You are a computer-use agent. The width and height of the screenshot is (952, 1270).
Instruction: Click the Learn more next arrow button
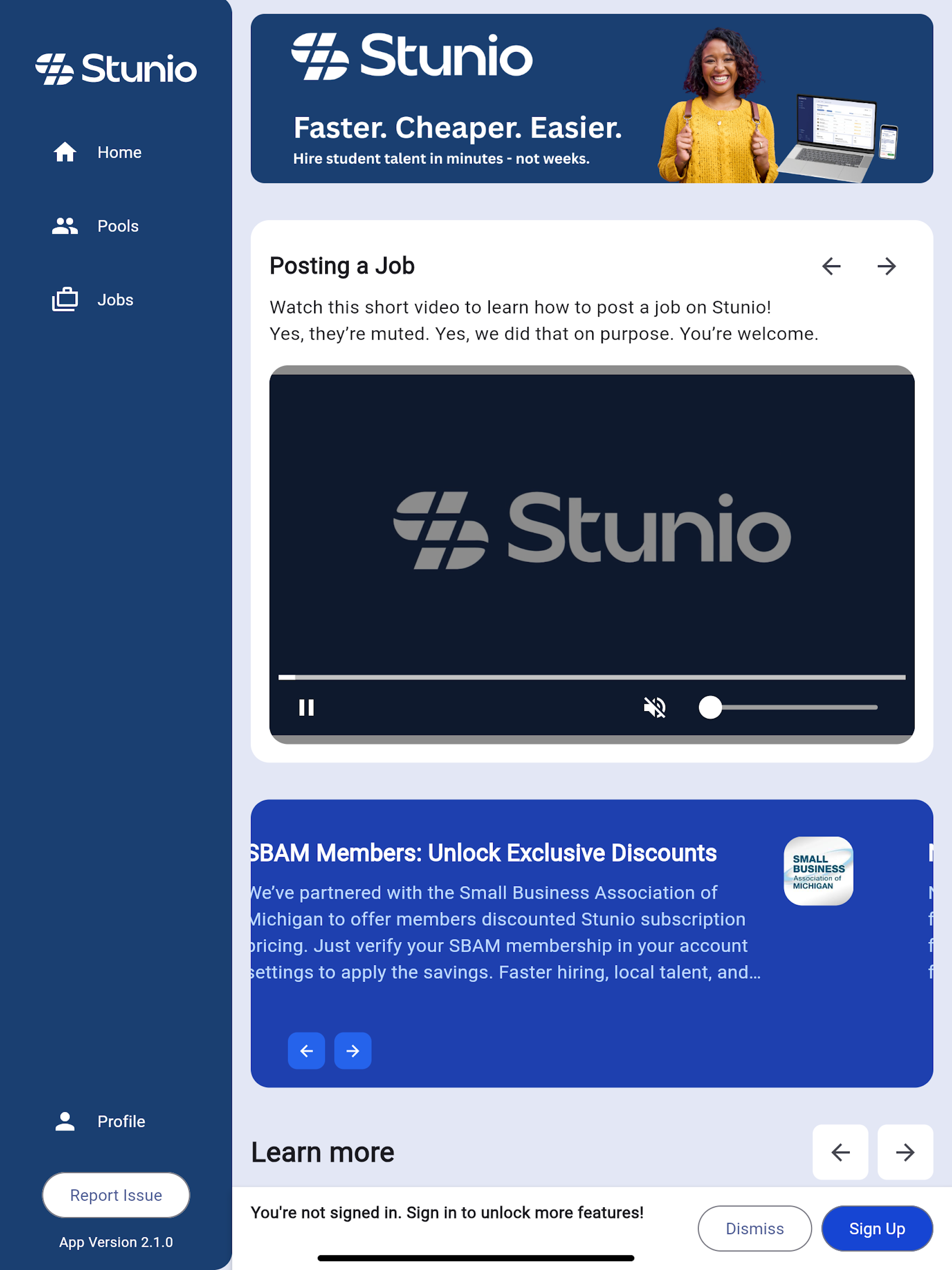pos(905,1152)
